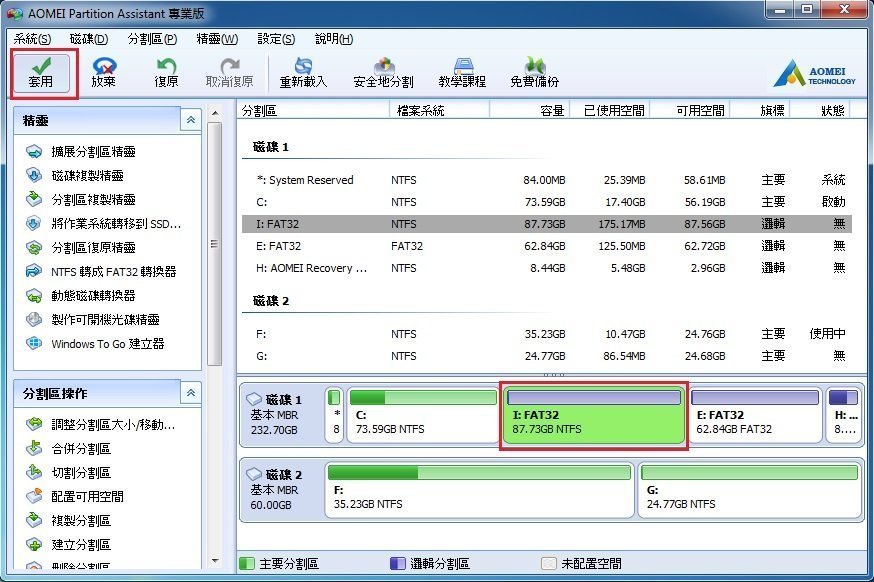Open the 教學課程 tutorial icon
Viewport: 874px width, 582px height.
(462, 73)
